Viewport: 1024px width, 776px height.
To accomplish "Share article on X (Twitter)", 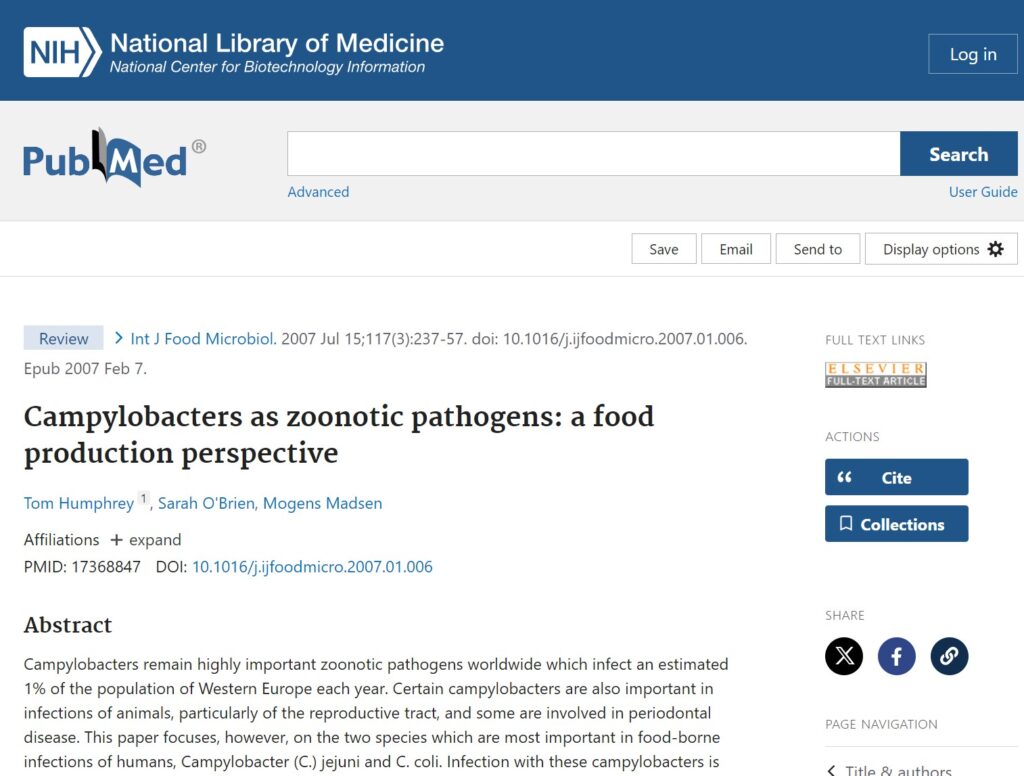I will [844, 656].
